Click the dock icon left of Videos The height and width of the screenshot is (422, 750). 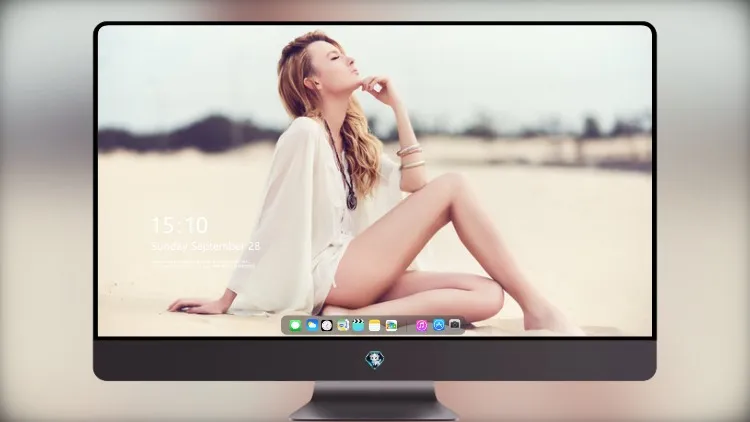343,325
